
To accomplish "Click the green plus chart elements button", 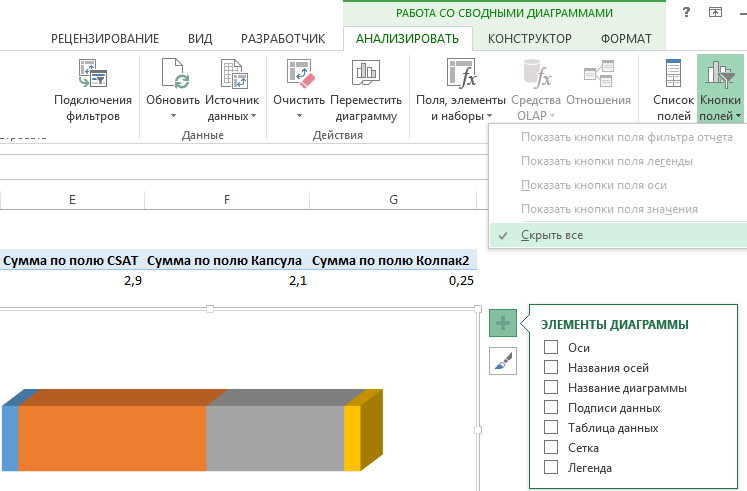I will coord(503,323).
